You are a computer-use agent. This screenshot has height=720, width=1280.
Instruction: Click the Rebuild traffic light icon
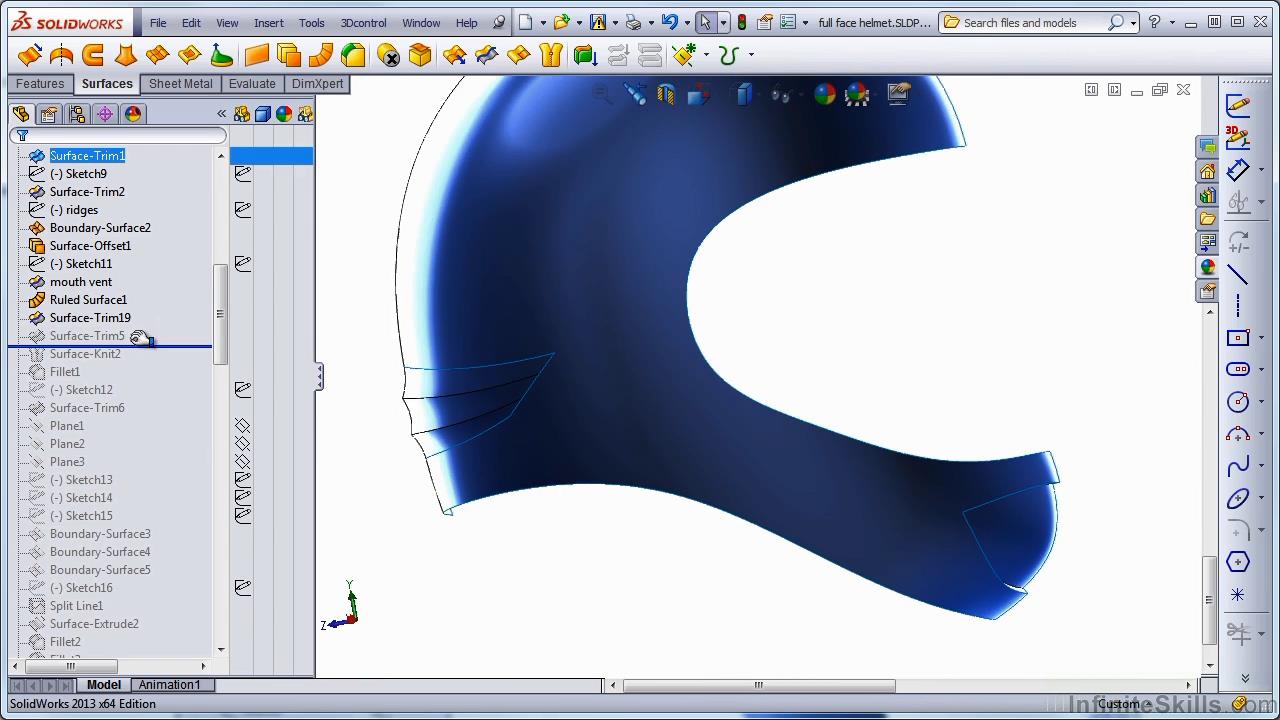pyautogui.click(x=741, y=22)
